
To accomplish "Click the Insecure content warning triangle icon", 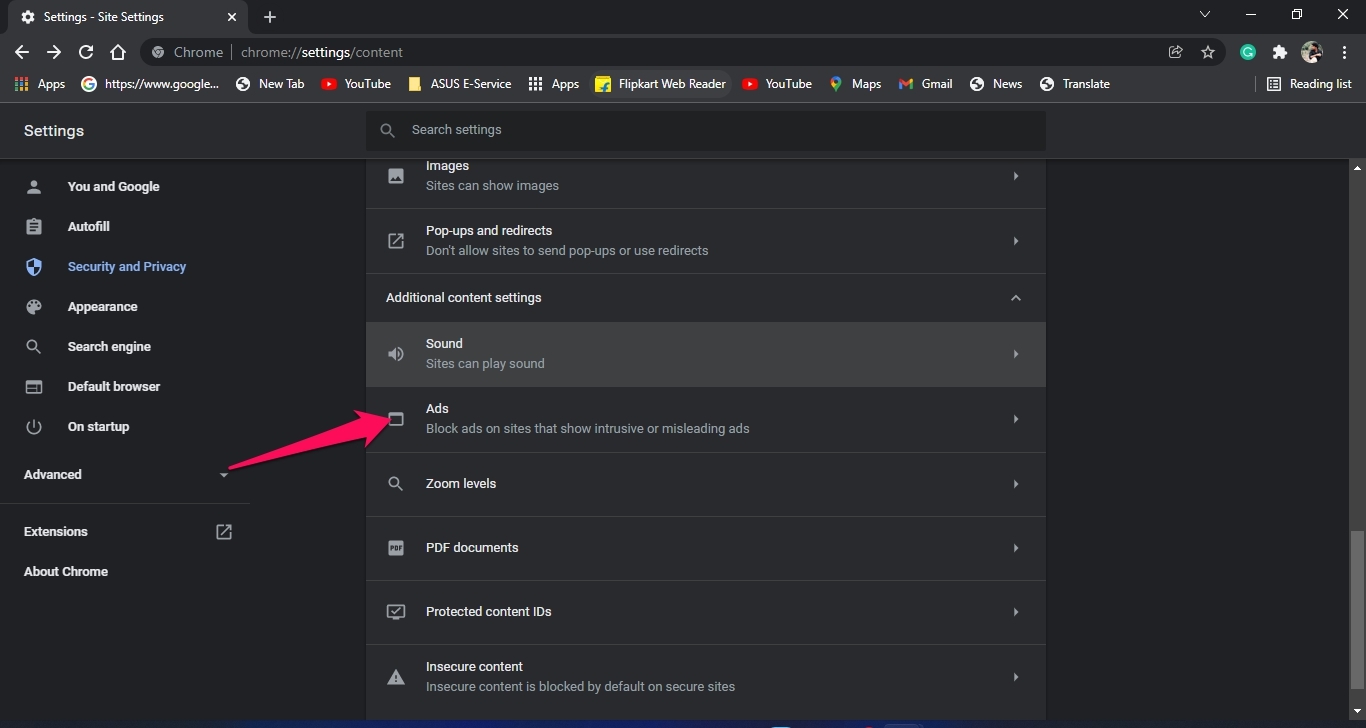I will pos(396,677).
